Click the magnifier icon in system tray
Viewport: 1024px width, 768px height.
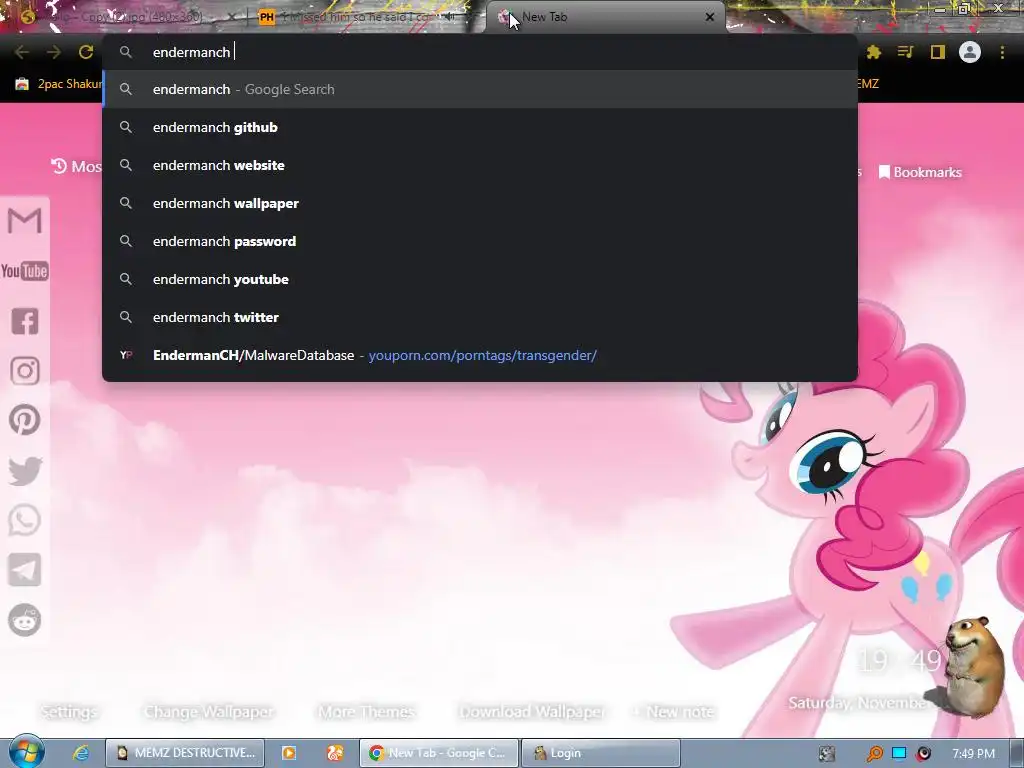tap(874, 754)
